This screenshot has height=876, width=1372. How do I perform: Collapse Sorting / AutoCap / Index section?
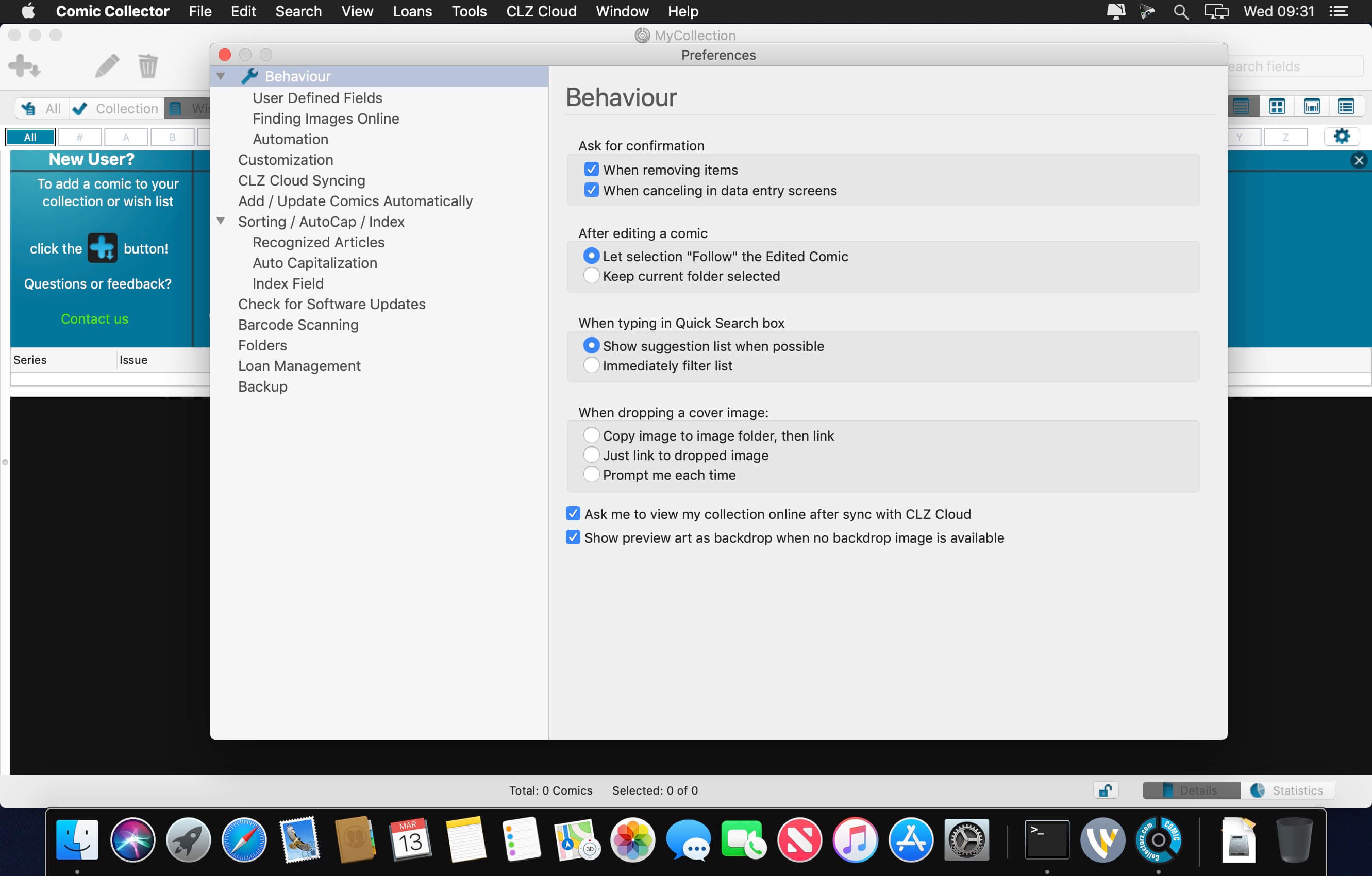pyautogui.click(x=221, y=221)
